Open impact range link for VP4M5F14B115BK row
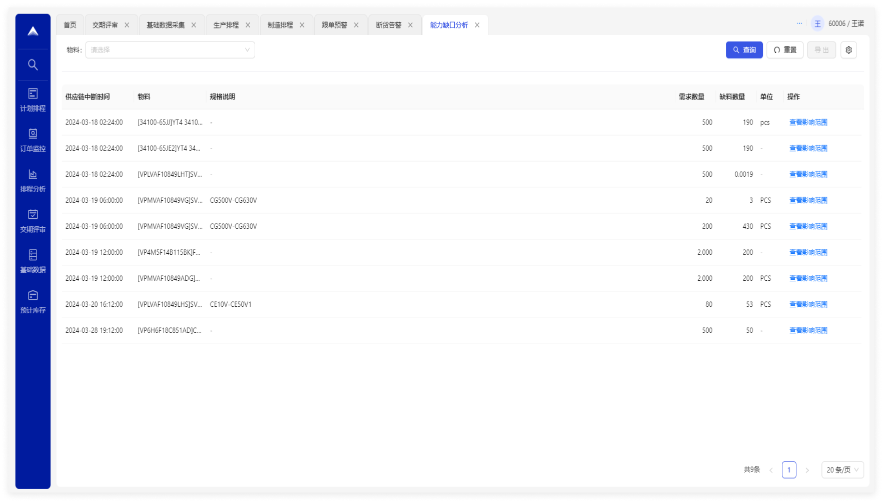883x503 pixels. click(x=808, y=252)
